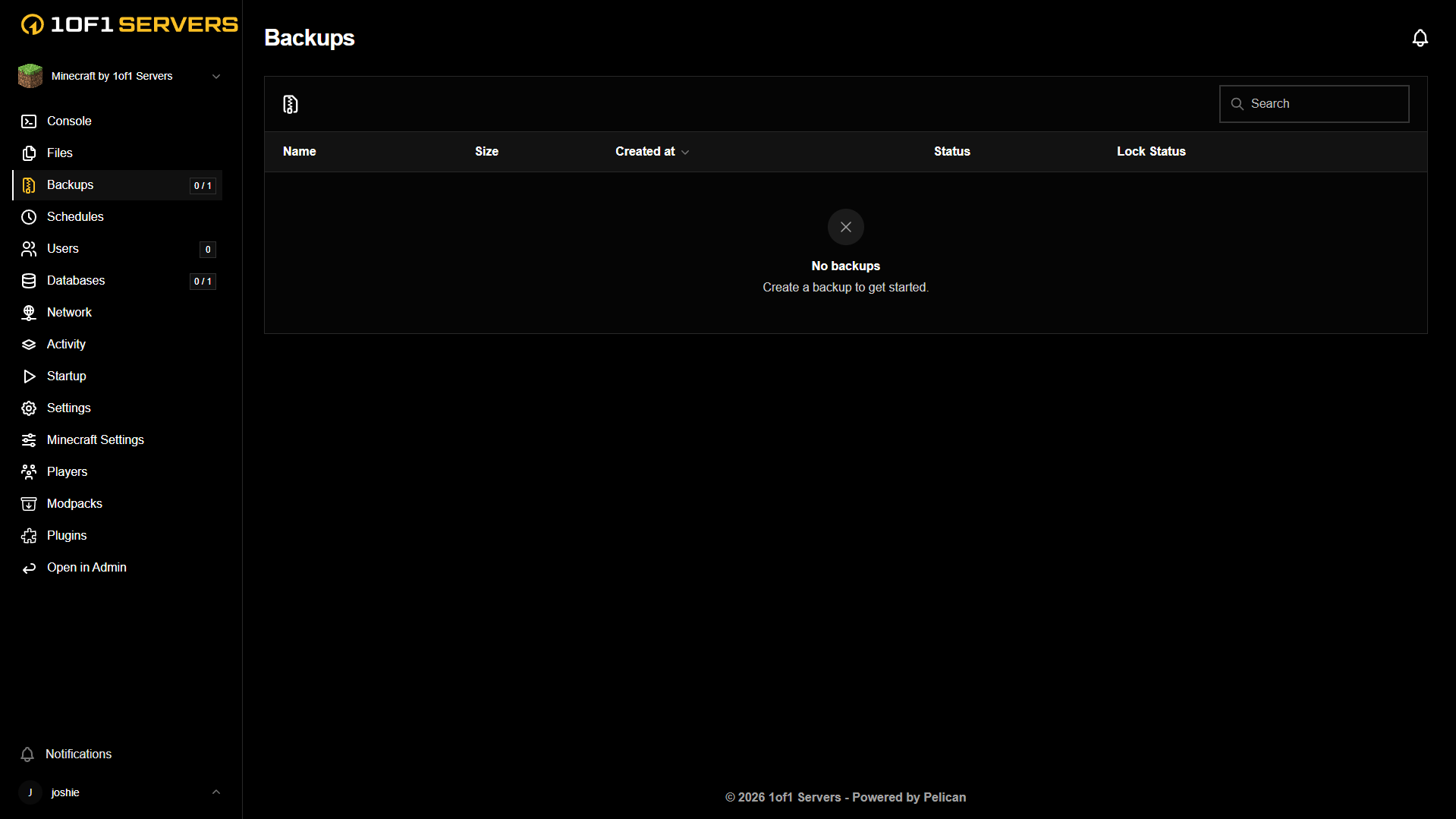
Task: Click the No backups X icon
Action: point(845,227)
